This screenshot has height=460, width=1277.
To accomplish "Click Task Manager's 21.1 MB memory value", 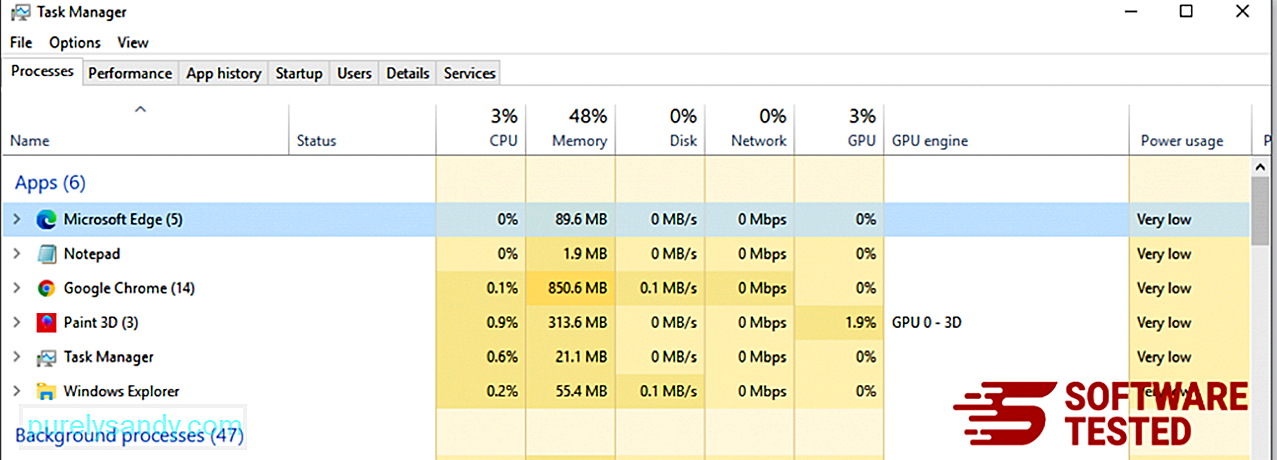I will (582, 357).
